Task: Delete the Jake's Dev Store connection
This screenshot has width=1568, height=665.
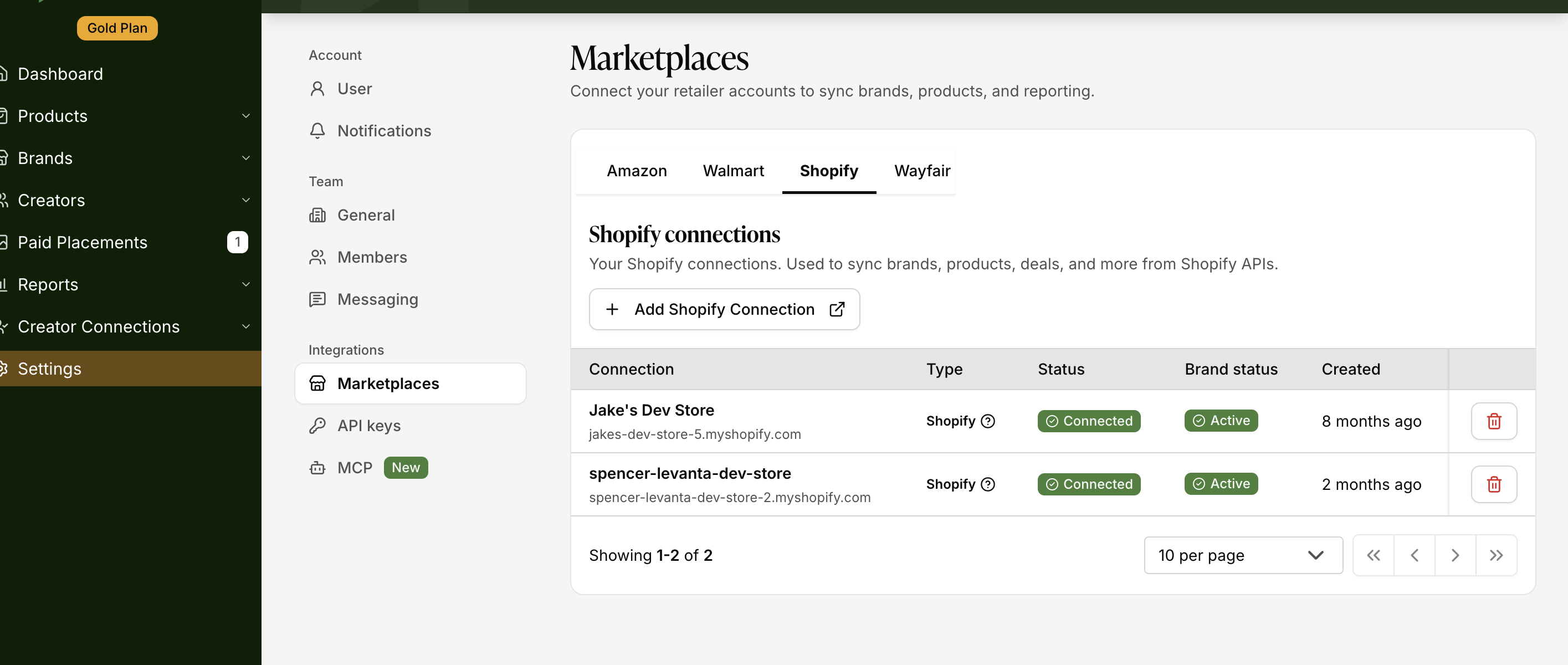Action: pyautogui.click(x=1494, y=421)
